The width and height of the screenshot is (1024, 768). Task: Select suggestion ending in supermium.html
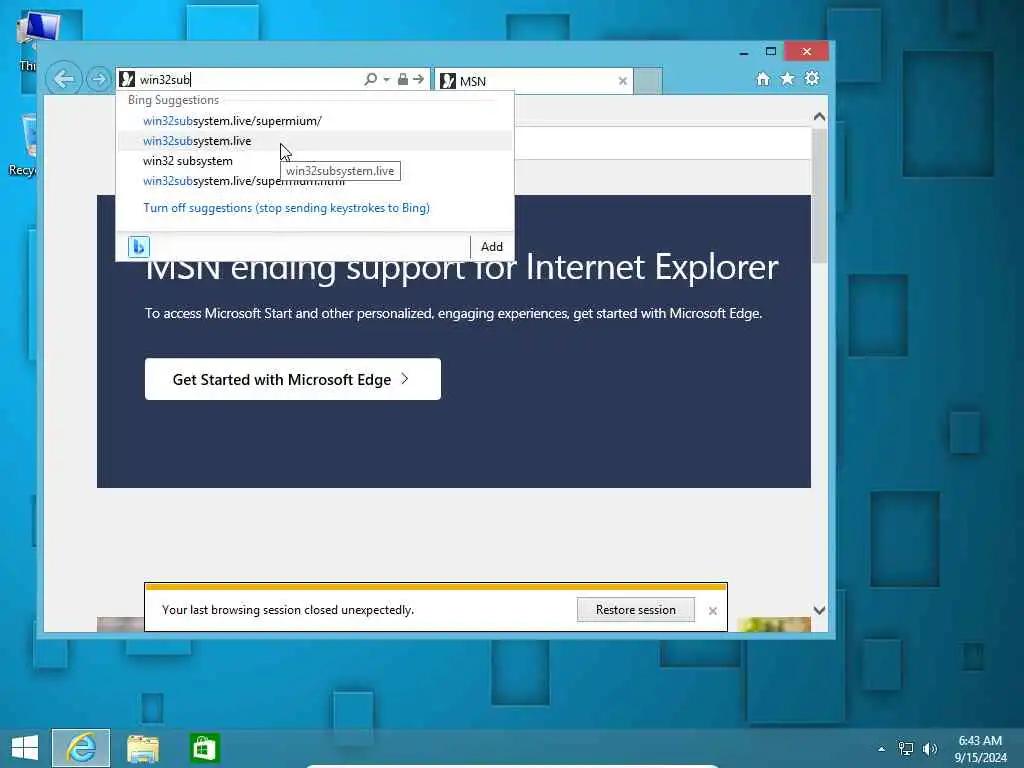[314, 181]
